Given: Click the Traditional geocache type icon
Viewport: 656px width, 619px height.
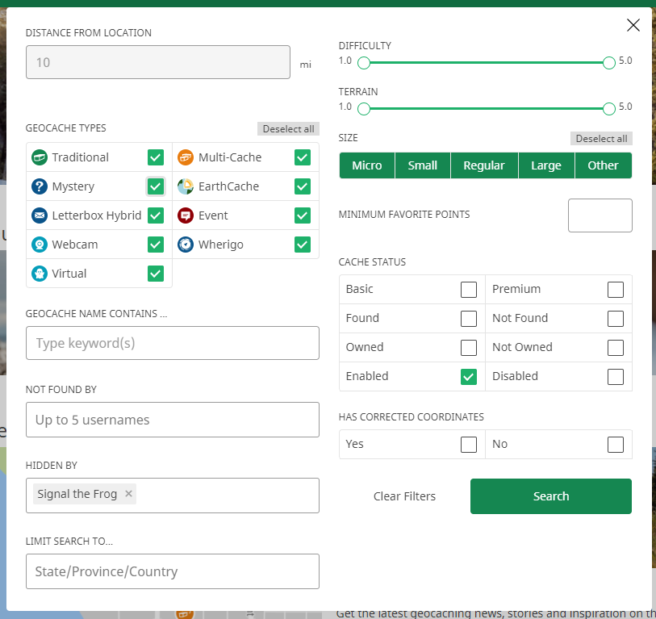Looking at the screenshot, I should (x=39, y=157).
